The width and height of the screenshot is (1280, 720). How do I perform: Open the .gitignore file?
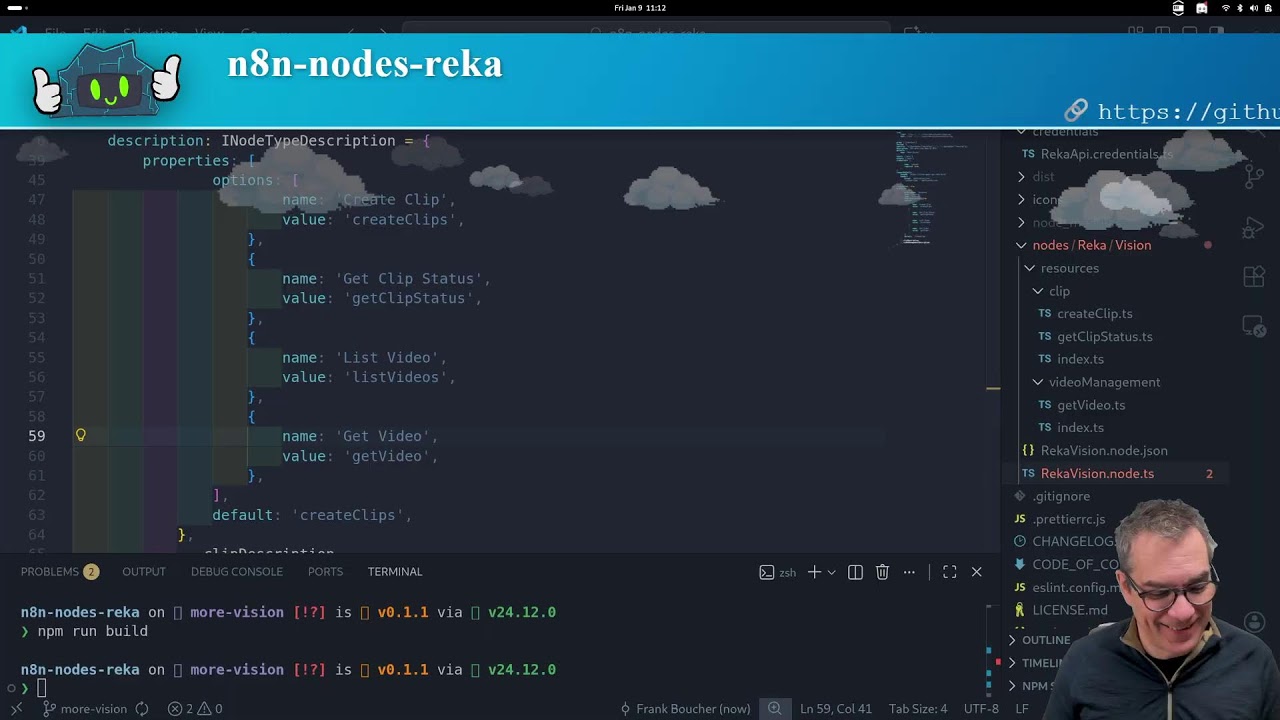point(1061,496)
